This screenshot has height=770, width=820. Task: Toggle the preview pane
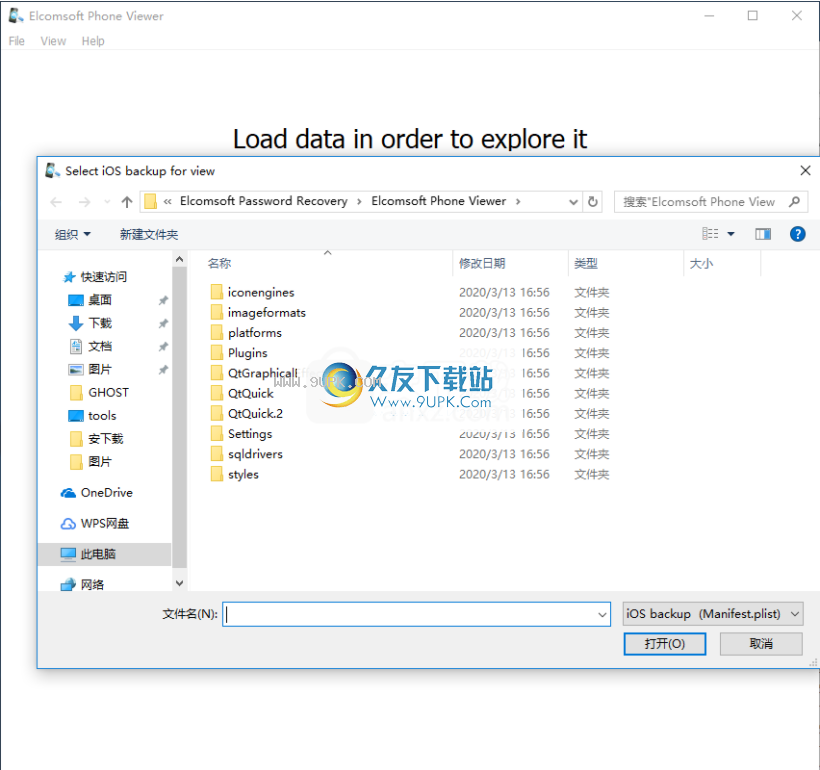click(762, 234)
